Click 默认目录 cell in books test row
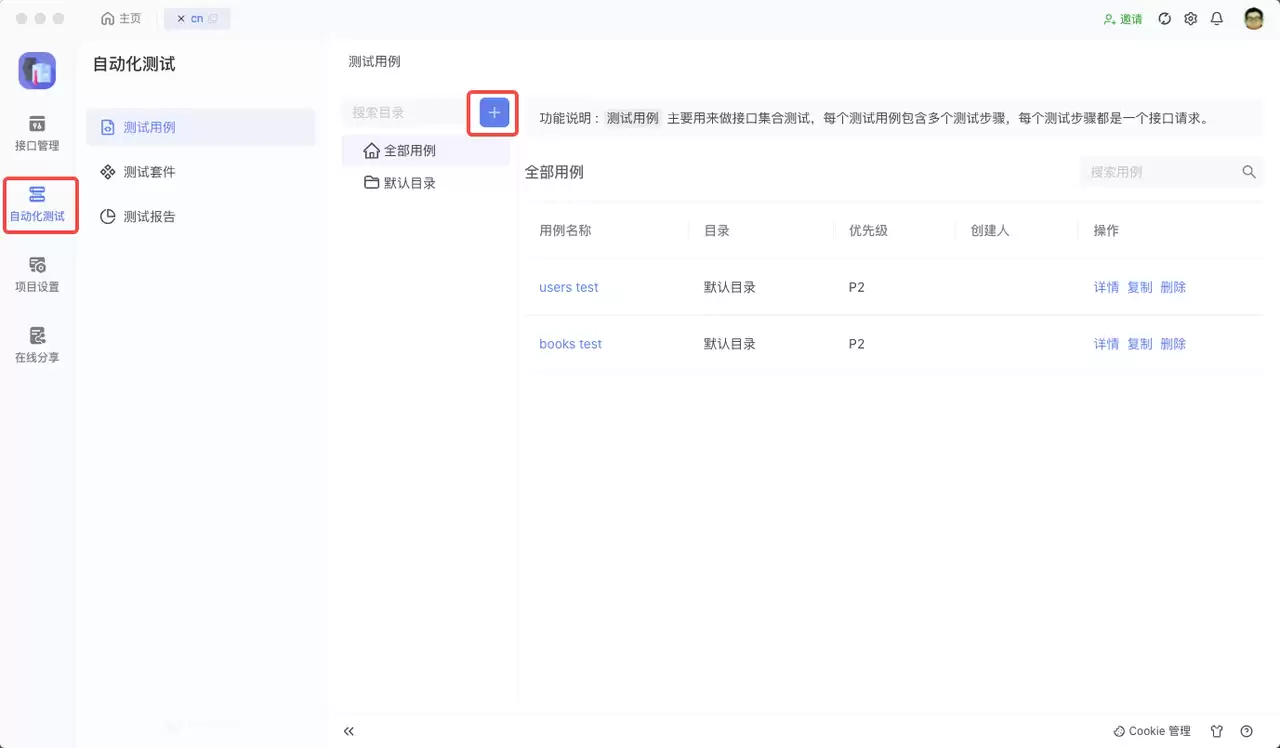Viewport: 1280px width, 748px height. [730, 344]
